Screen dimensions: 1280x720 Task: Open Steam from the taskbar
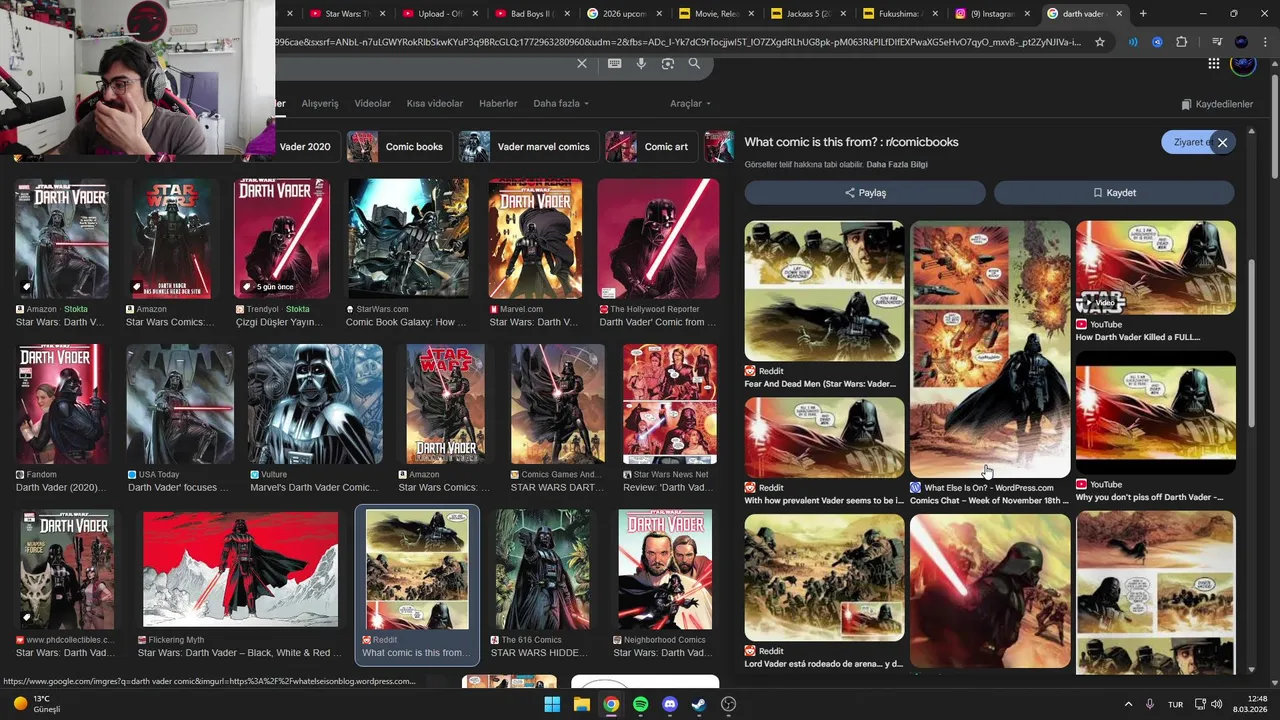pyautogui.click(x=699, y=704)
